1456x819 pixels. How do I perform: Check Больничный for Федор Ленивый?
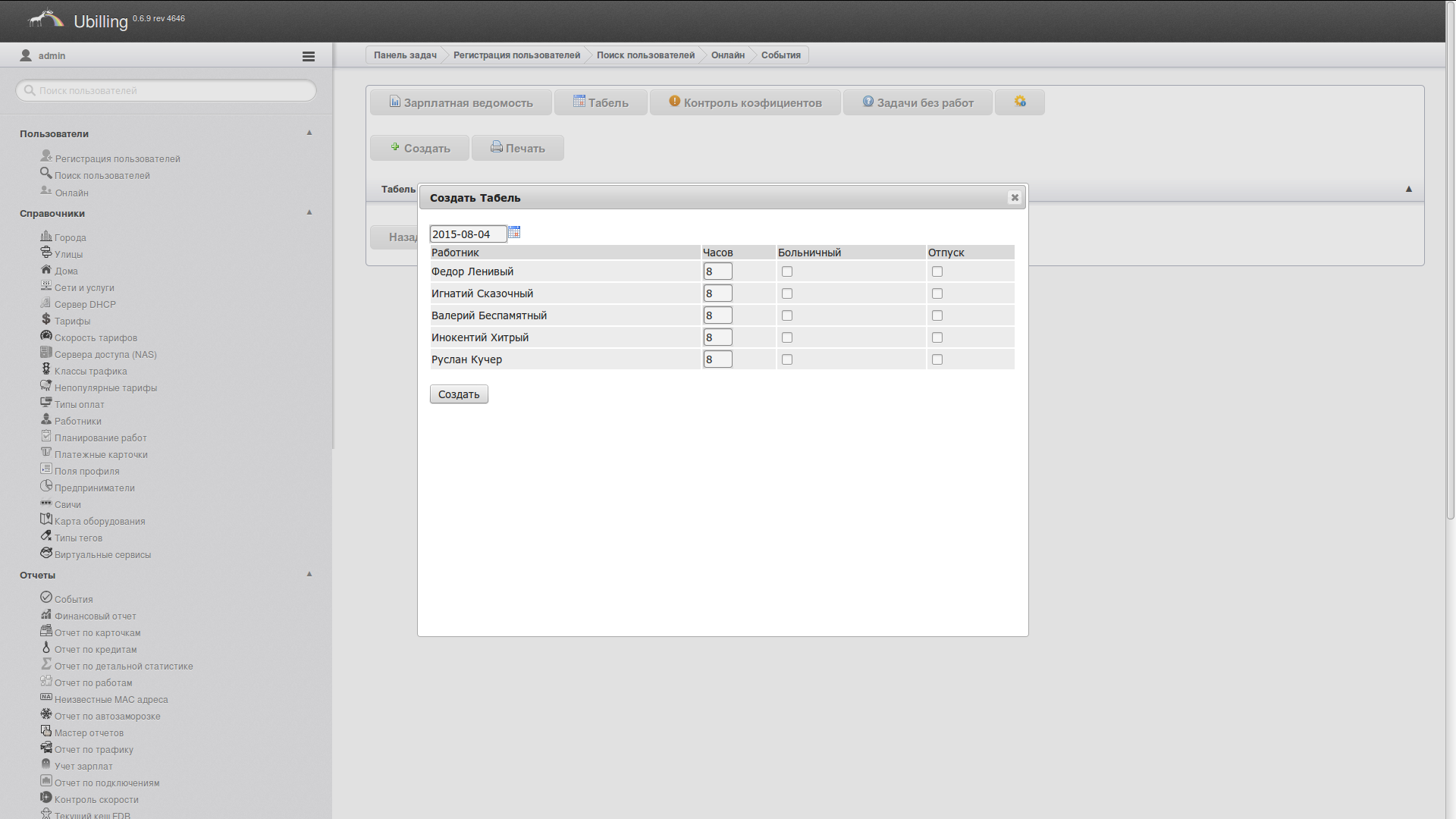787,271
